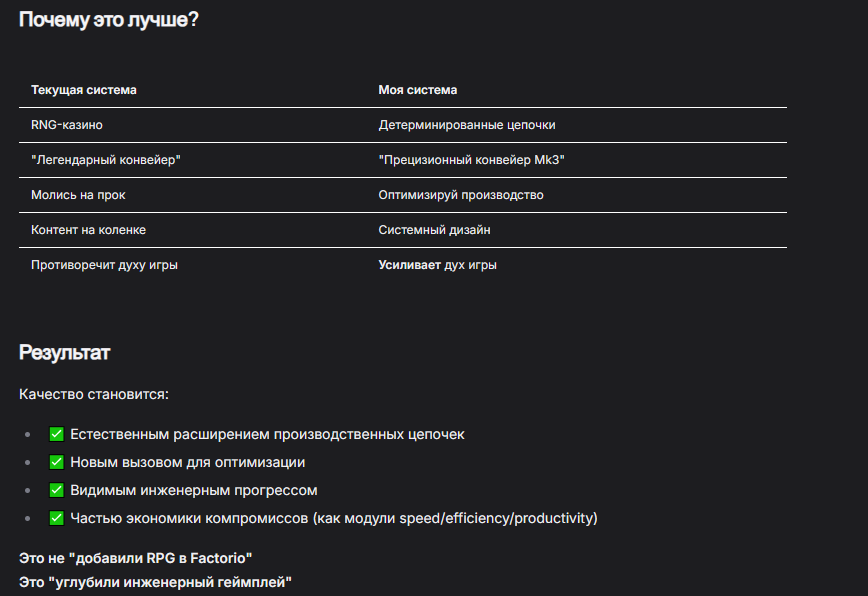This screenshot has width=868, height=596.
Task: Select the Текущая система column header
Action: coord(84,90)
